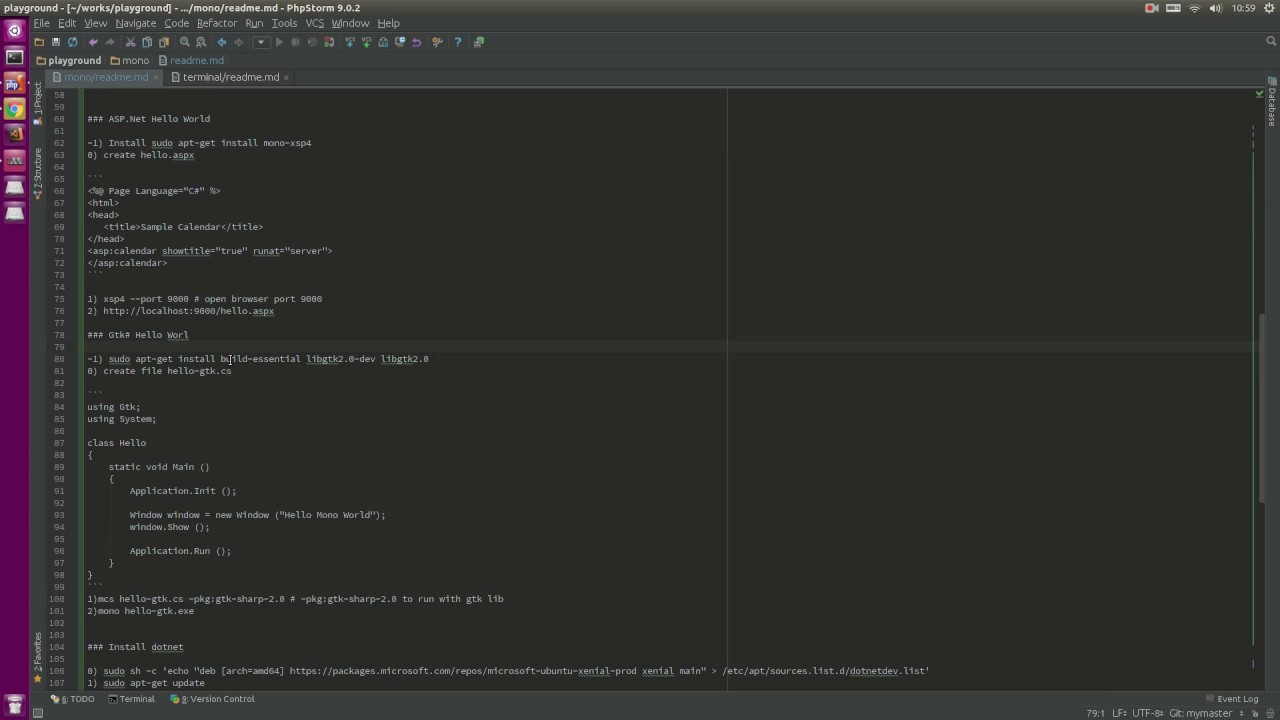Image resolution: width=1280 pixels, height=720 pixels.
Task: Open the Navigate menu
Action: (x=135, y=23)
